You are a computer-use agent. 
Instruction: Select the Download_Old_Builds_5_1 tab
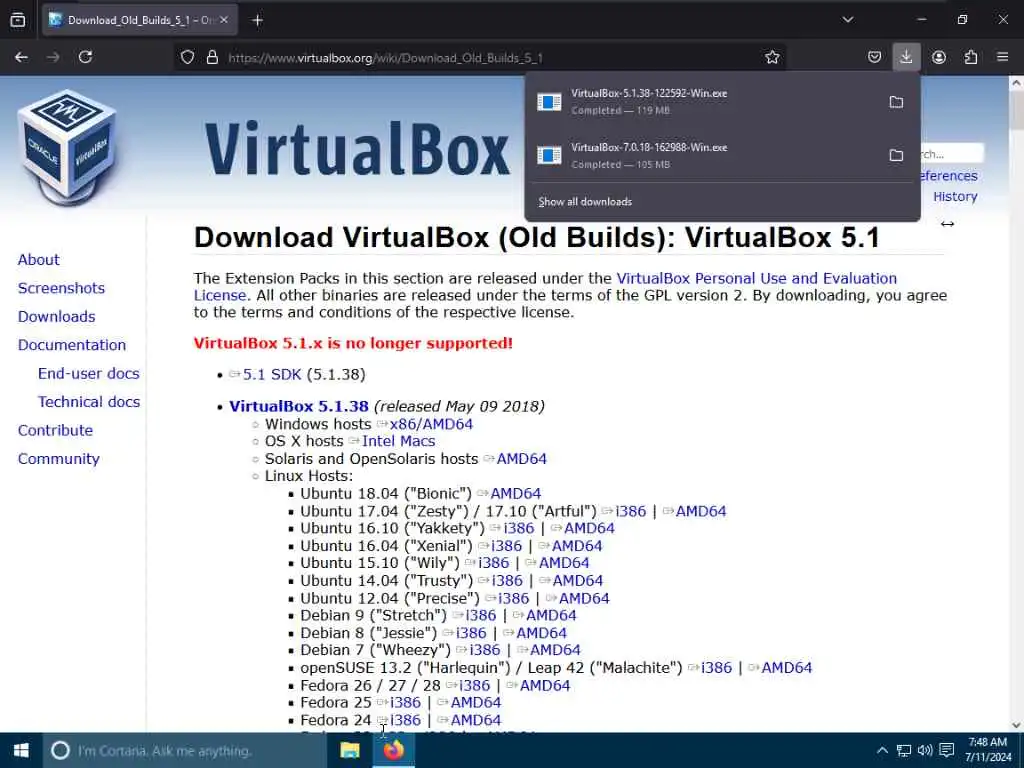[x=140, y=20]
